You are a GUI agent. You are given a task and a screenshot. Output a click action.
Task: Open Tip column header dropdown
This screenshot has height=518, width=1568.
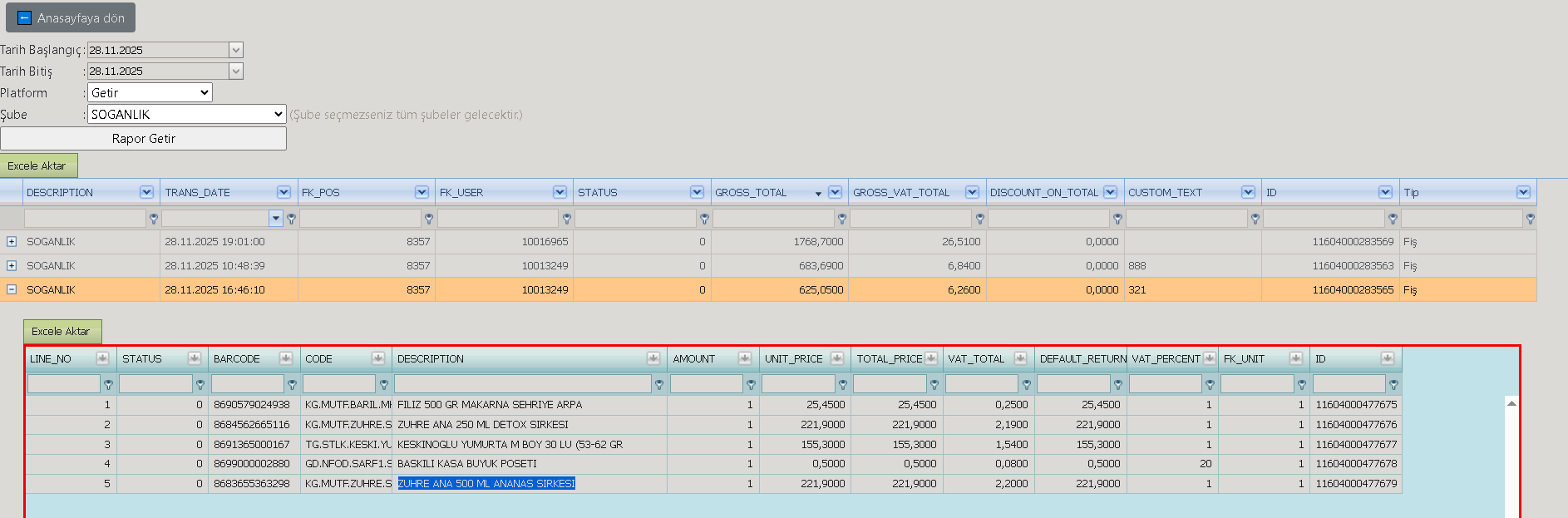tap(1523, 192)
